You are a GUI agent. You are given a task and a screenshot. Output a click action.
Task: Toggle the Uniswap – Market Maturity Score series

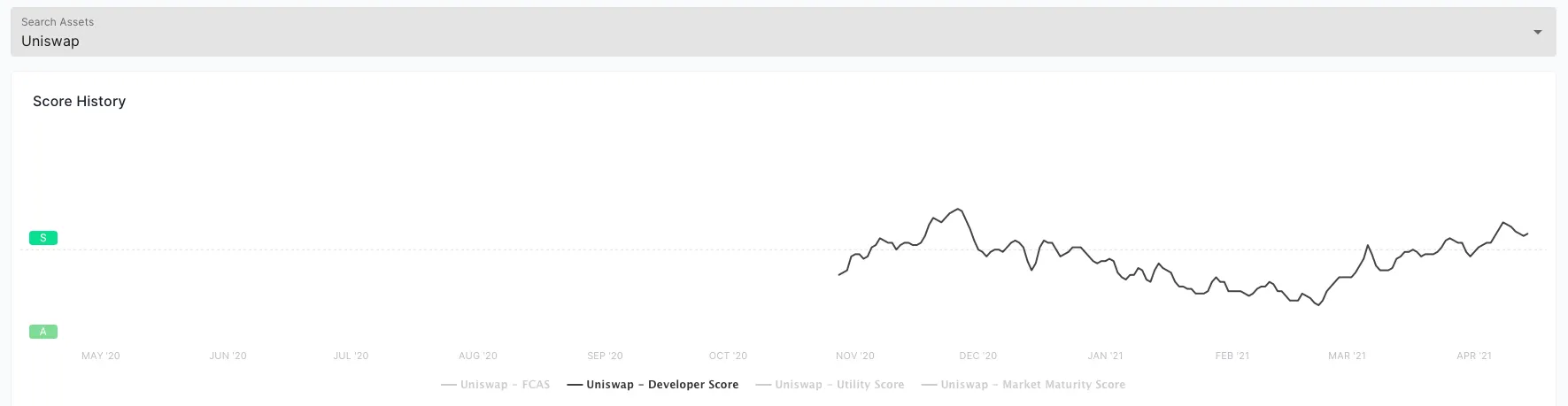(1023, 385)
